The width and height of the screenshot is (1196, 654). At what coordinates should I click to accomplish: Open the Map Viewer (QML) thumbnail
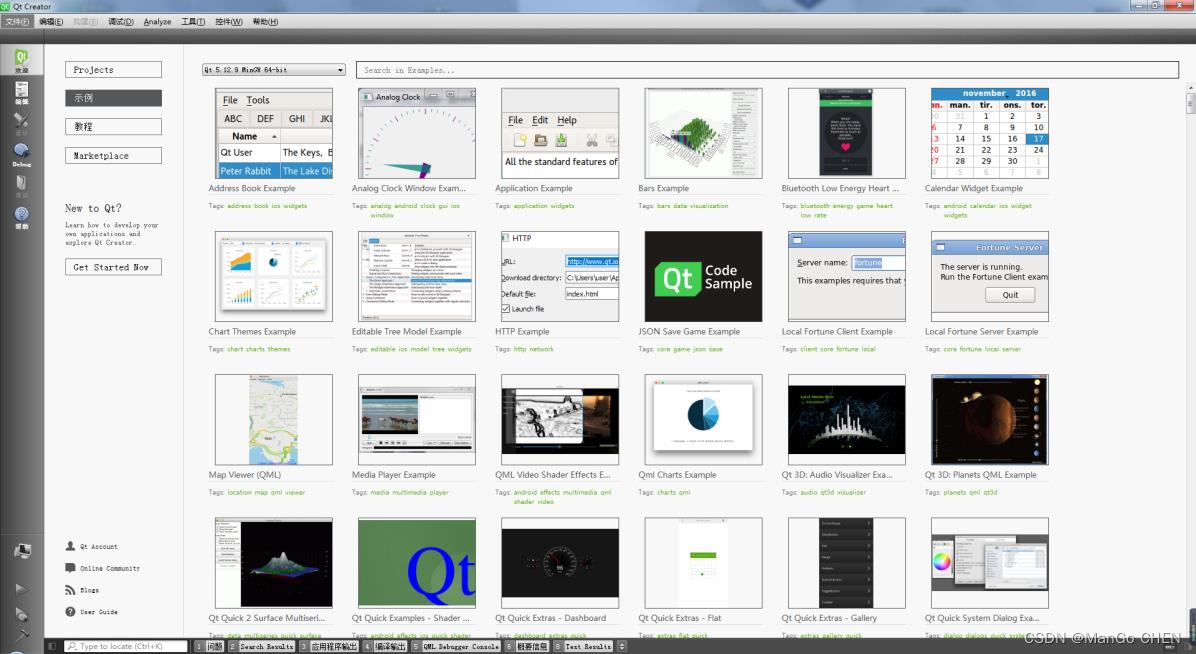[x=274, y=420]
